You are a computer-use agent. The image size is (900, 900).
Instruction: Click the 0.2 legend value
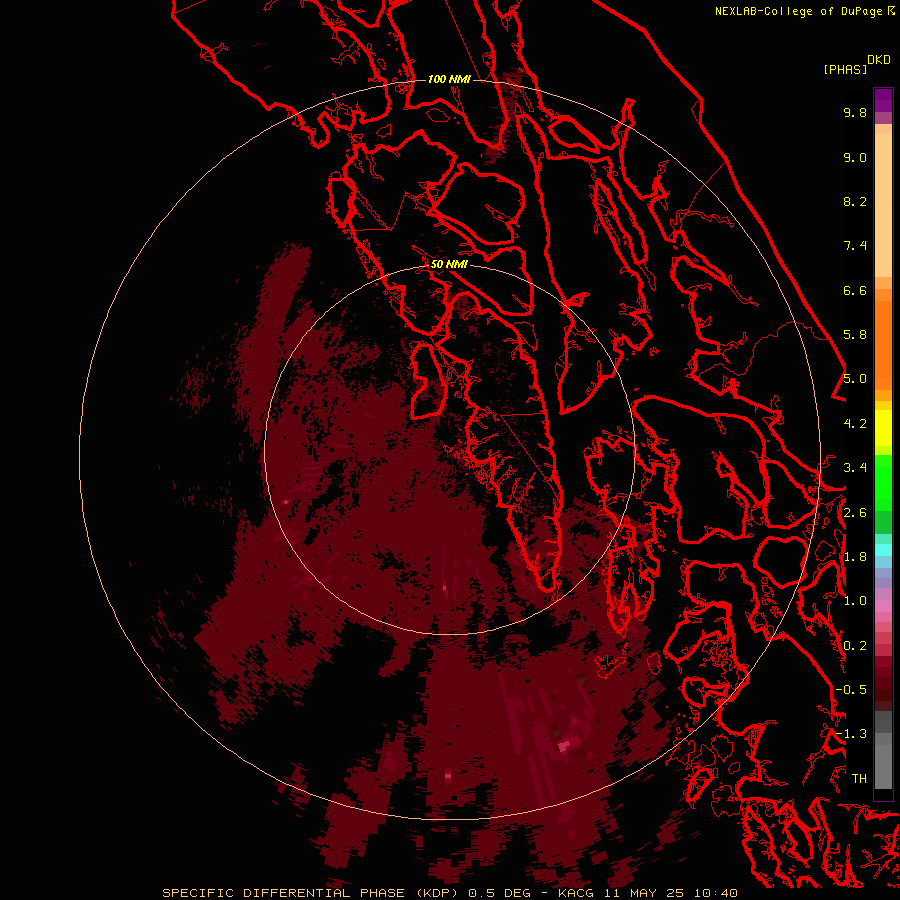click(855, 646)
